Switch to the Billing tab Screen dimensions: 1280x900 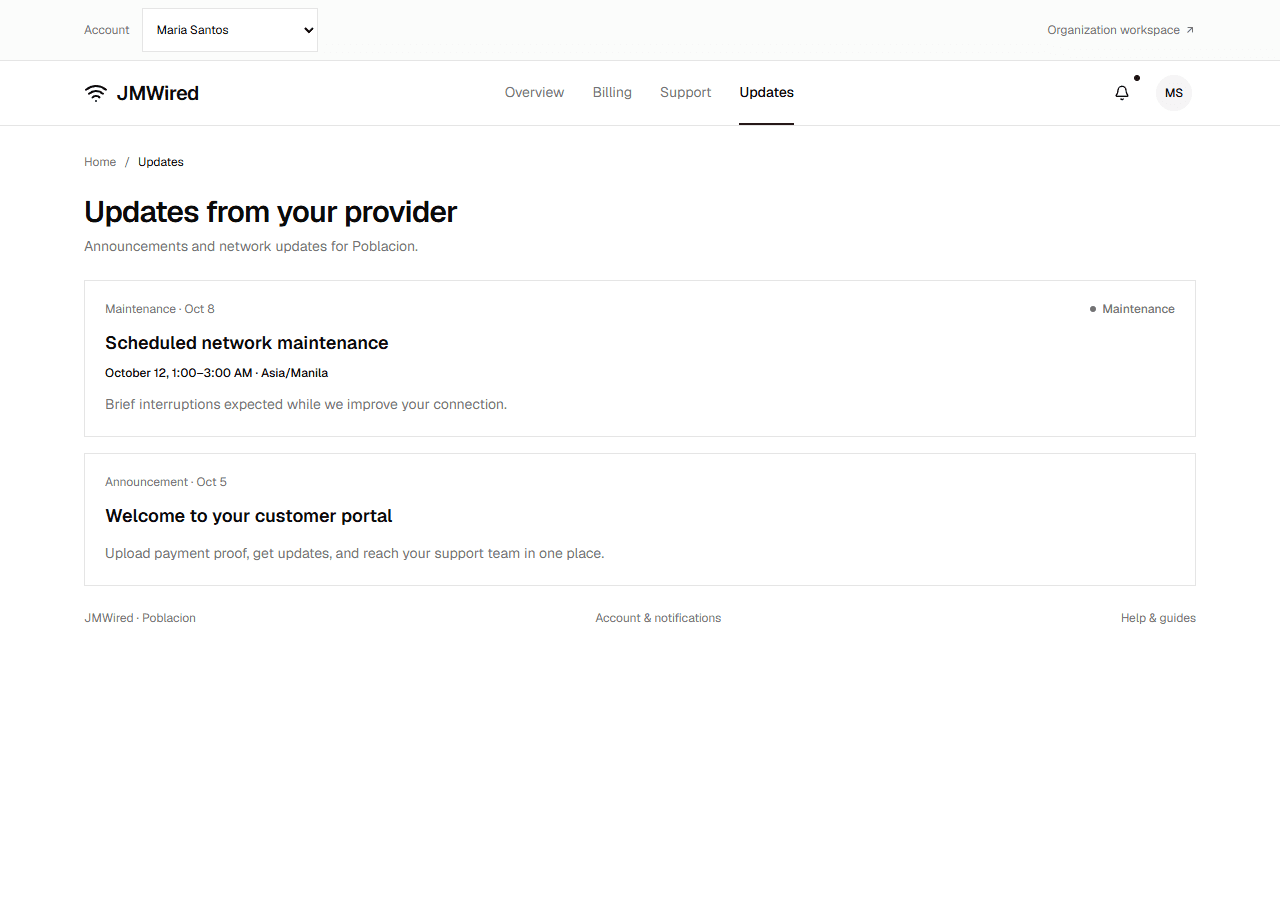point(612,92)
